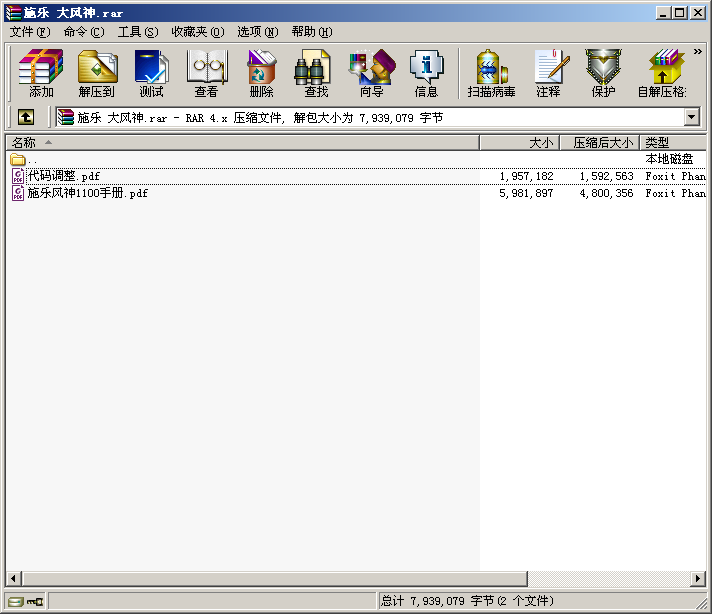The height and width of the screenshot is (614, 712).
Task: Click the 自解压格式 (SFX) icon
Action: coord(663,73)
